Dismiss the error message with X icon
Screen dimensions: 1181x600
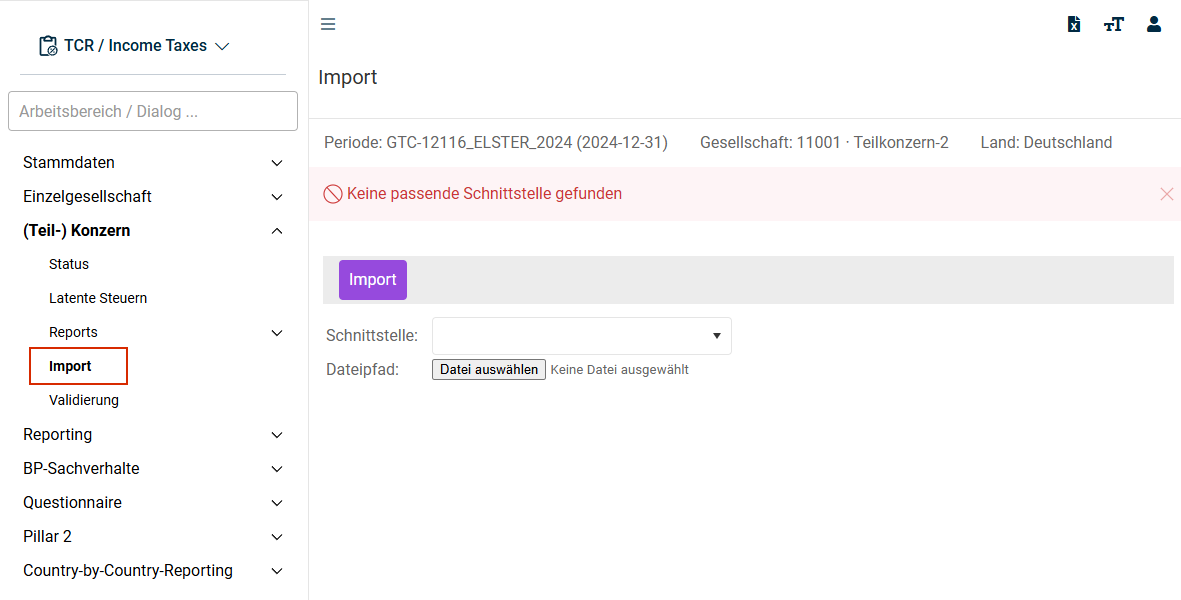coord(1167,194)
